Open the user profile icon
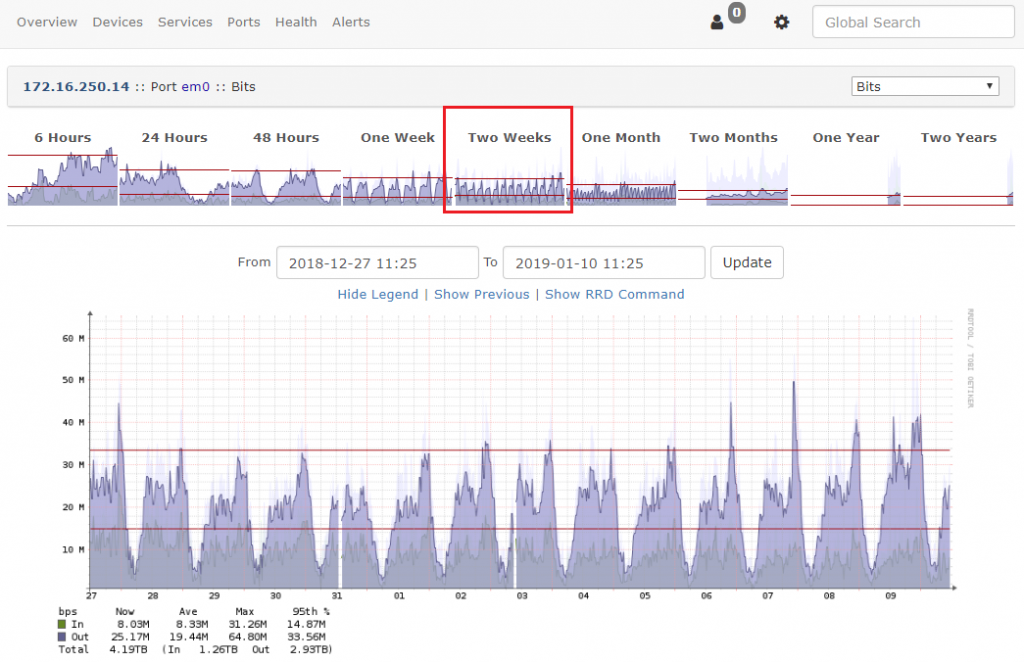This screenshot has height=662, width=1024. (x=716, y=22)
